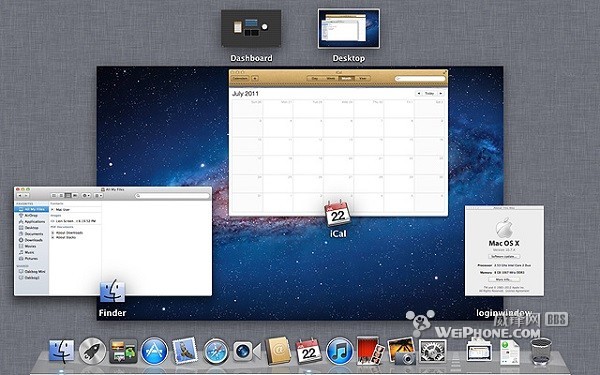600x375 pixels.
Task: Click the Today button in iCal
Action: [x=429, y=93]
